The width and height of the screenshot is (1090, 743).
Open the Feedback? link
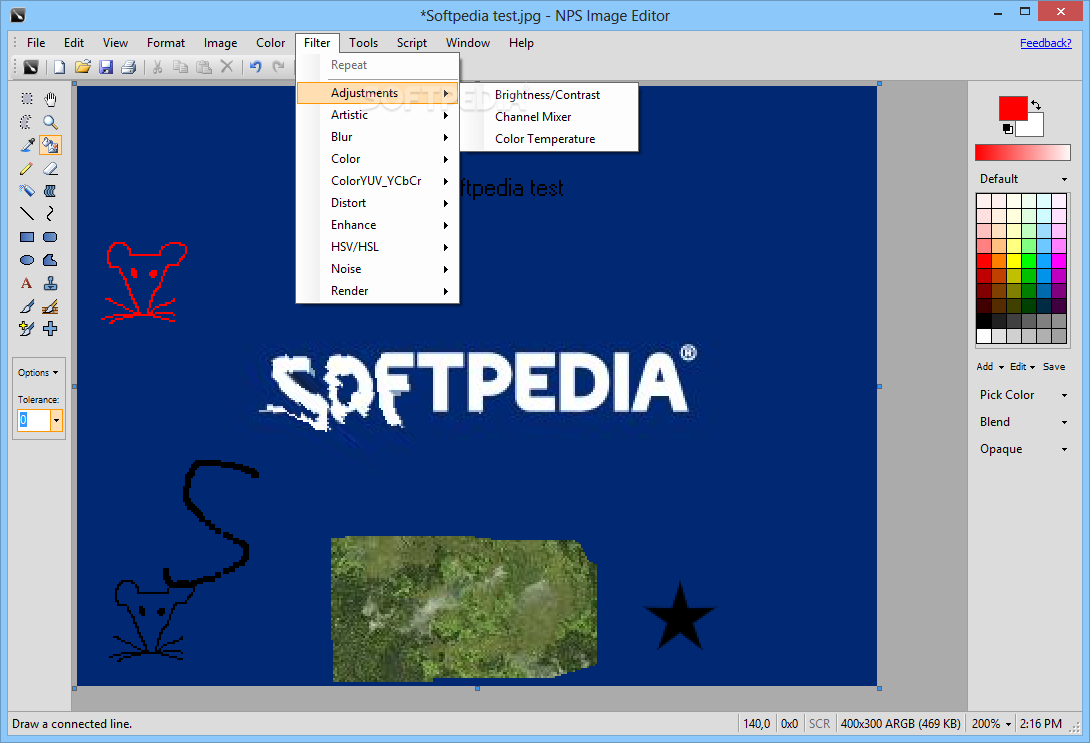point(1046,43)
